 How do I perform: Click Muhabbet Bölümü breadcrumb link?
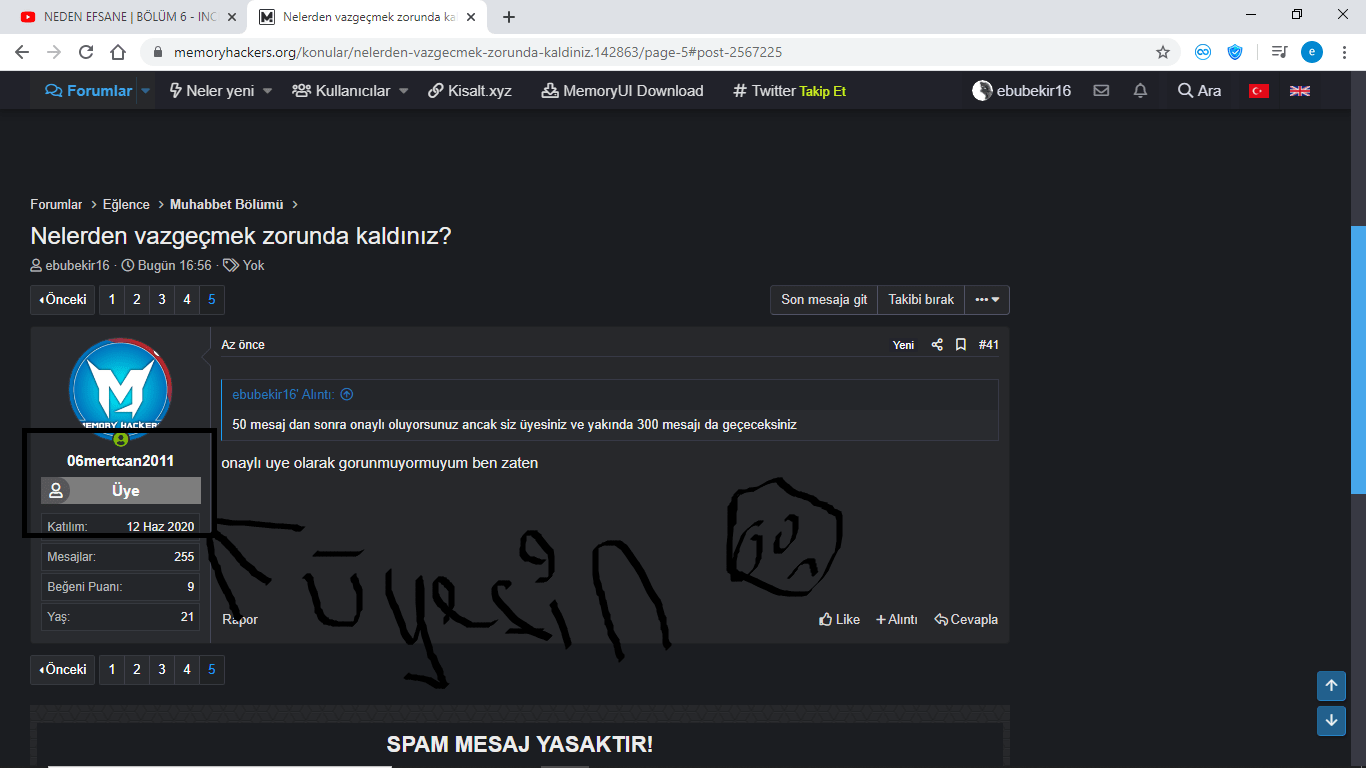[x=227, y=204]
